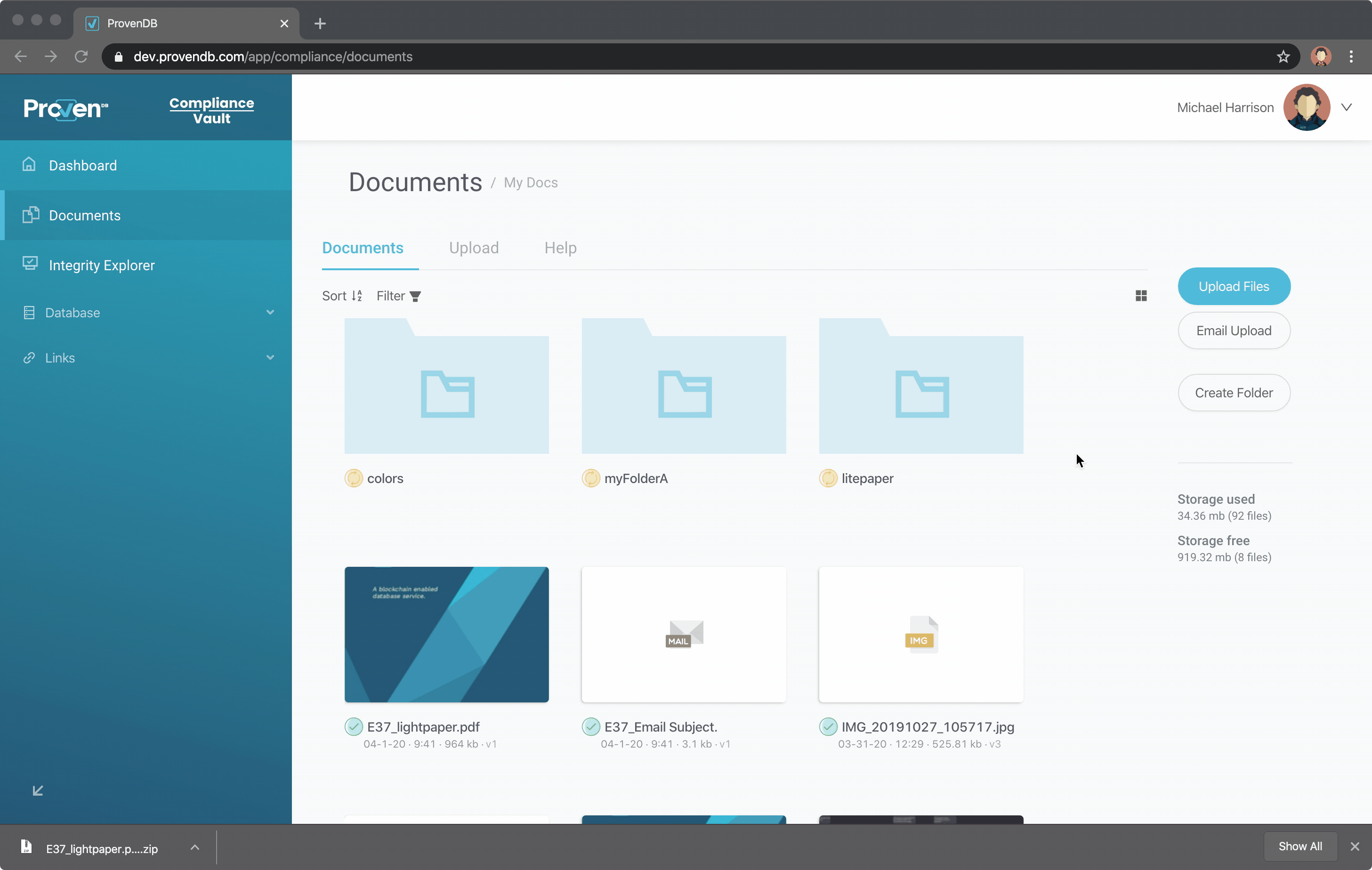Click the Dashboard home icon
The image size is (1372, 870).
tap(29, 165)
